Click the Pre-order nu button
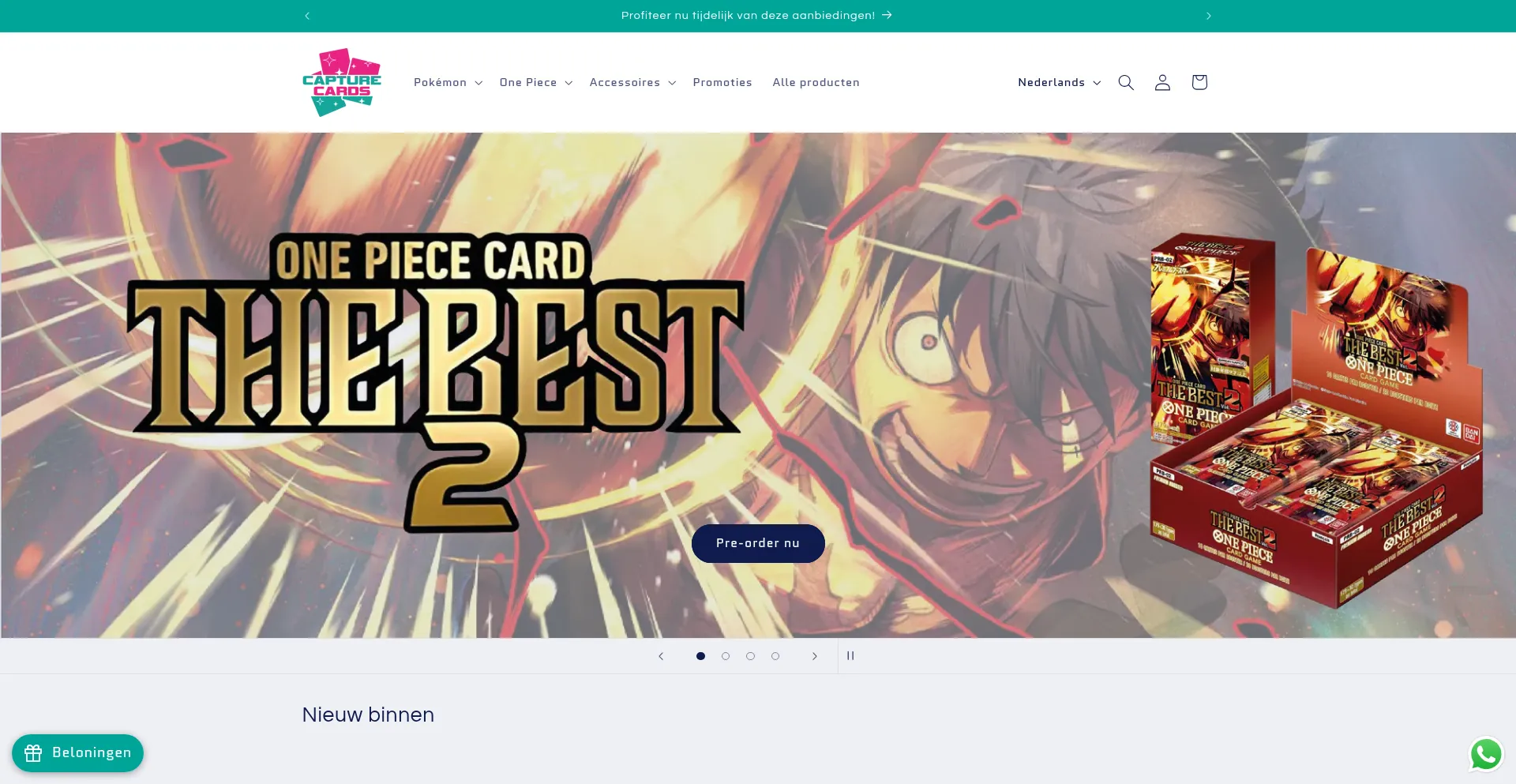The width and height of the screenshot is (1516, 784). (758, 543)
